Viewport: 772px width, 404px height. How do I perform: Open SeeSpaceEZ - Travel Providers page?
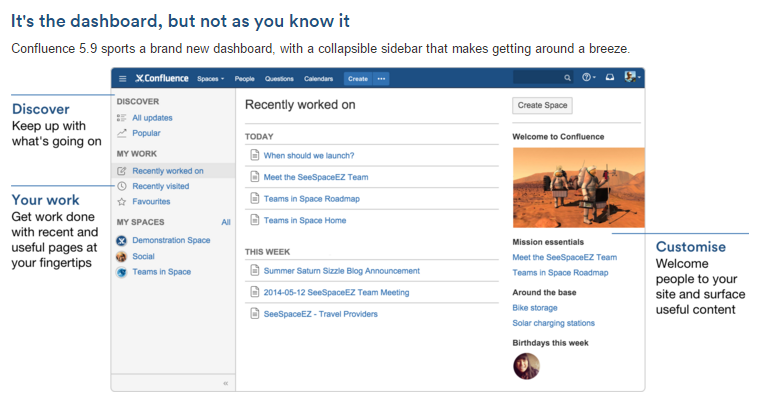pyautogui.click(x=321, y=314)
